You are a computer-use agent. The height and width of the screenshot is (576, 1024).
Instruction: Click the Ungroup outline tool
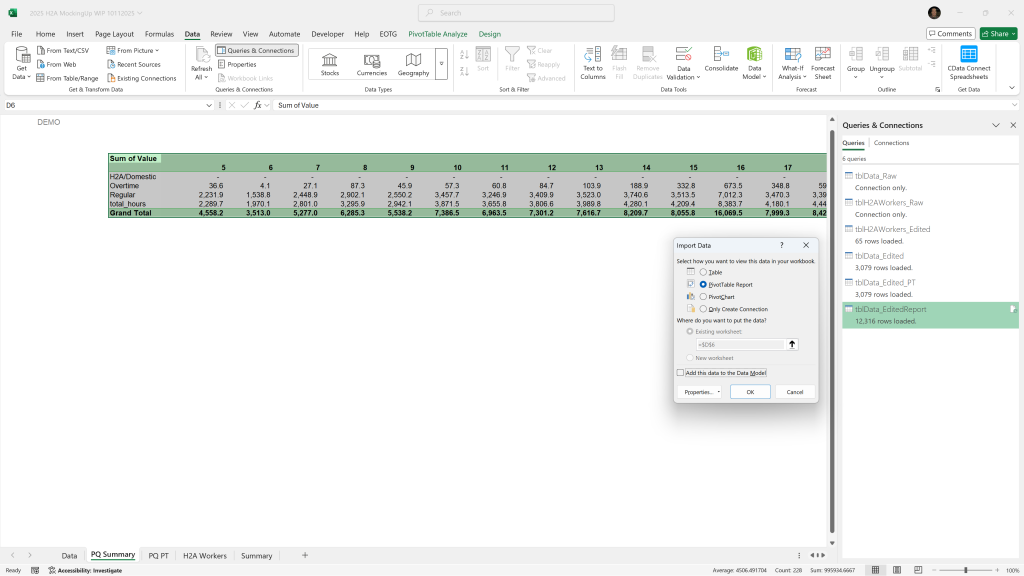[882, 63]
